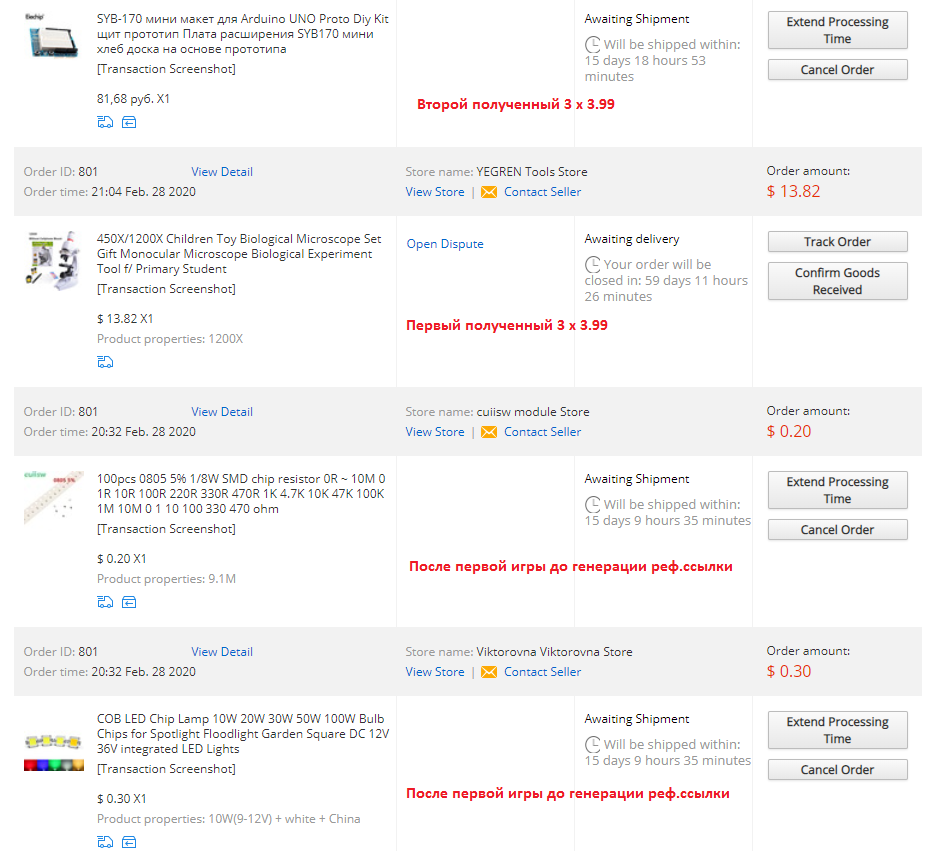Screen dimensions: 926x851
Task: Click envelope icon for Viktorovna Viktorovna Store
Action: point(489,672)
